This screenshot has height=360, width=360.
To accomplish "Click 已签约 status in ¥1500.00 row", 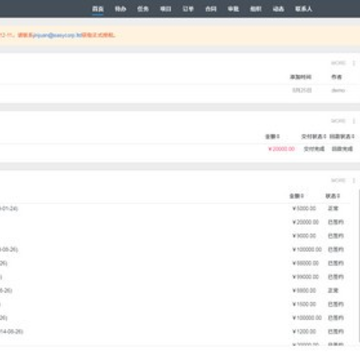I will (336, 304).
